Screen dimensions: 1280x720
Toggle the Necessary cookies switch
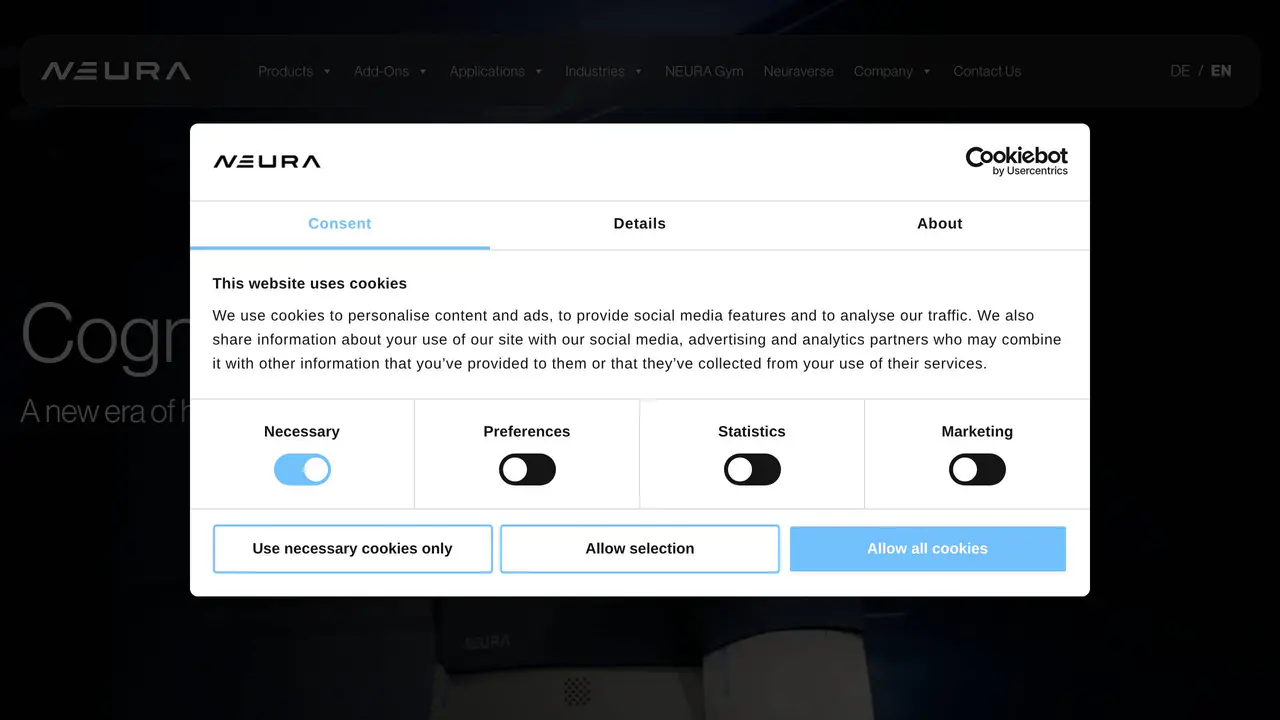[302, 470]
